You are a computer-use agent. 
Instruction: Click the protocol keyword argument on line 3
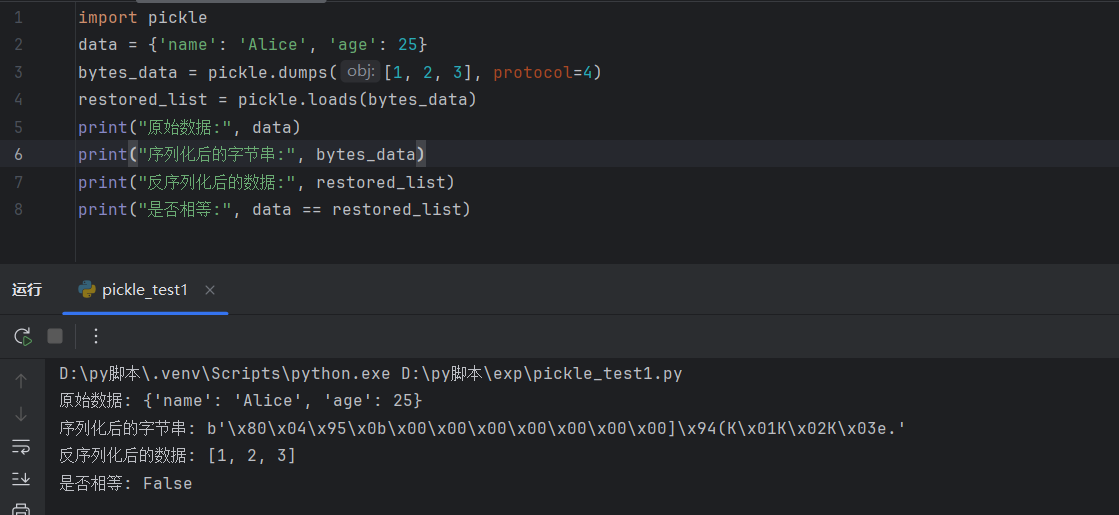(530, 72)
